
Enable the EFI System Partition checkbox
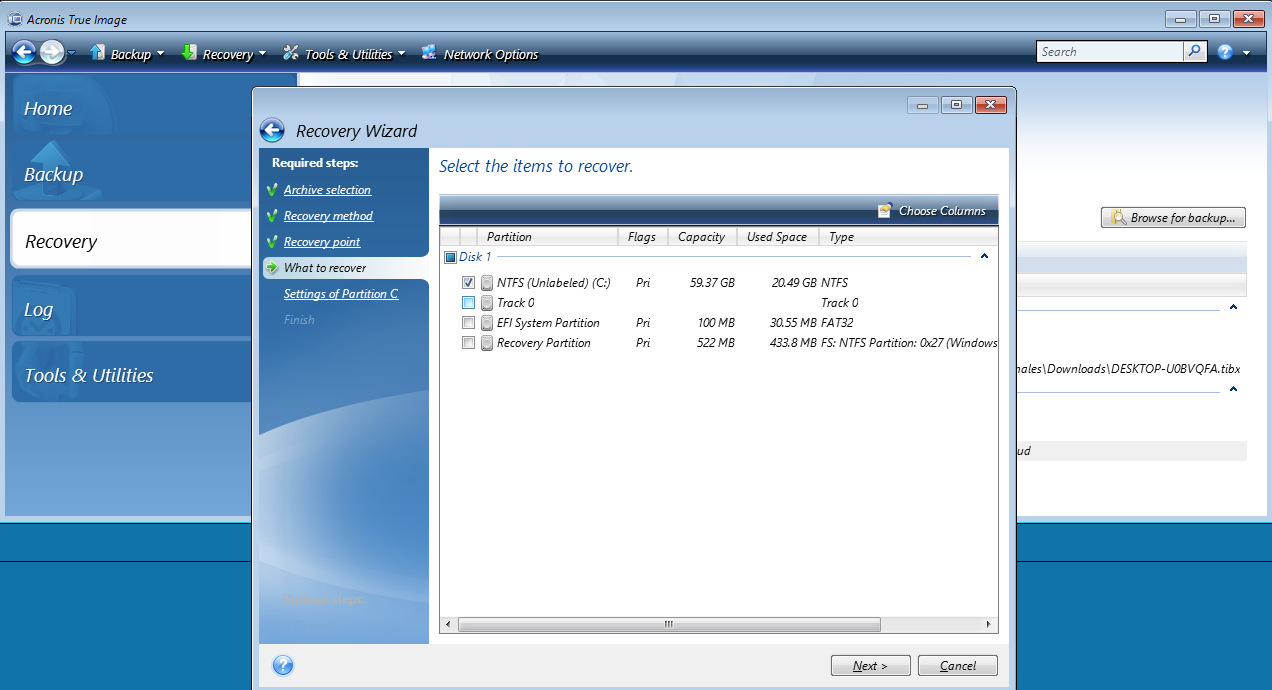(x=468, y=322)
